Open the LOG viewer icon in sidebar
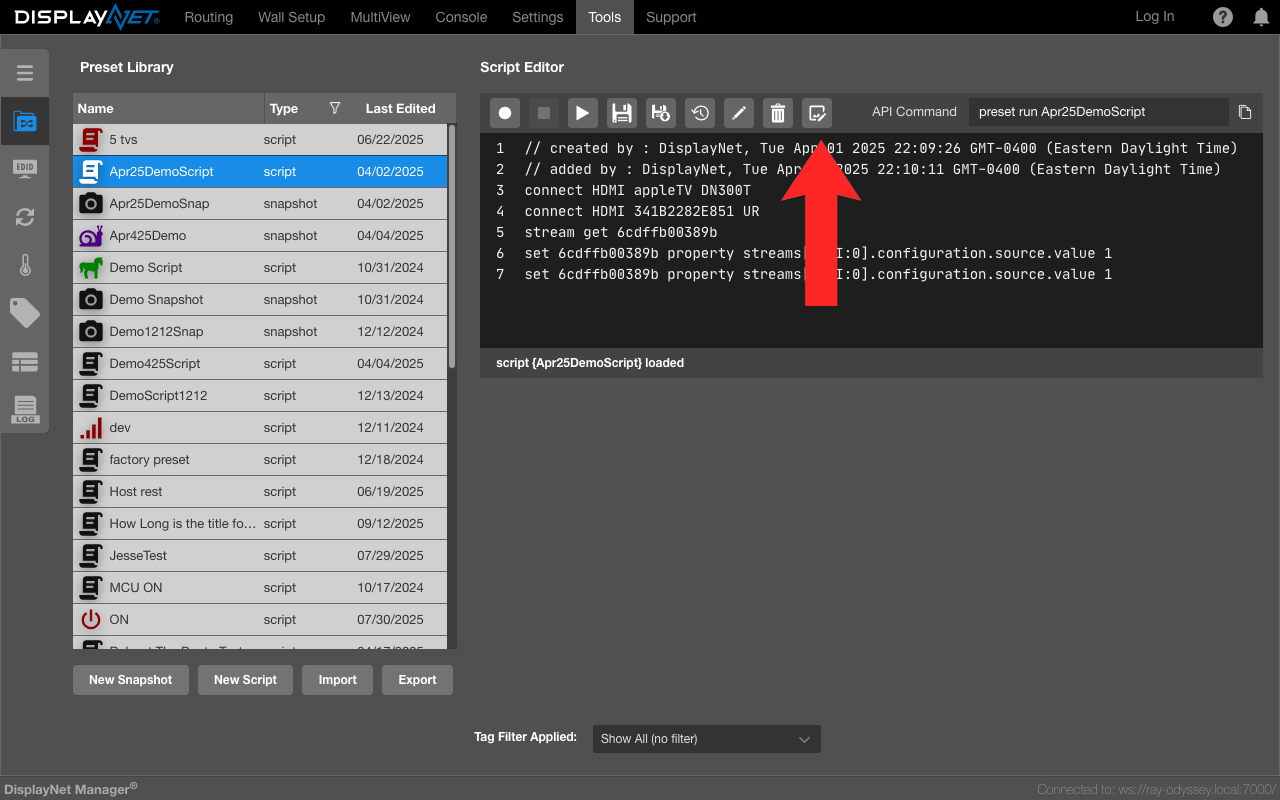The width and height of the screenshot is (1280, 800). pyautogui.click(x=25, y=410)
